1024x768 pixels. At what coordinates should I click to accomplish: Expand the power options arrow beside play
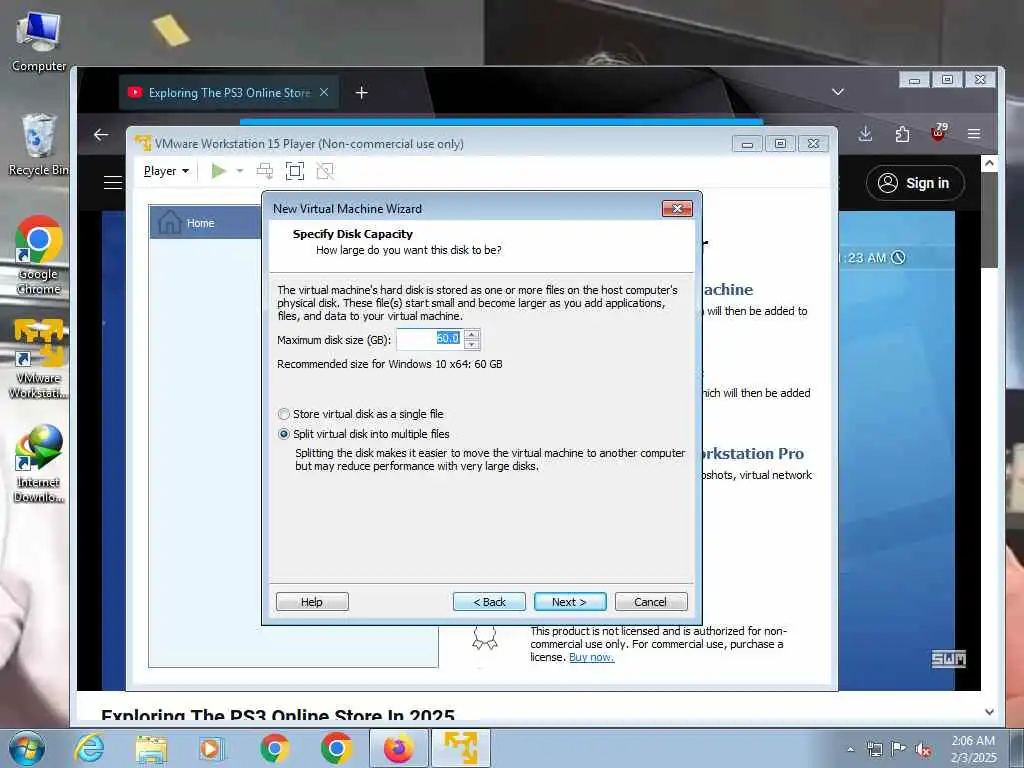click(x=240, y=171)
